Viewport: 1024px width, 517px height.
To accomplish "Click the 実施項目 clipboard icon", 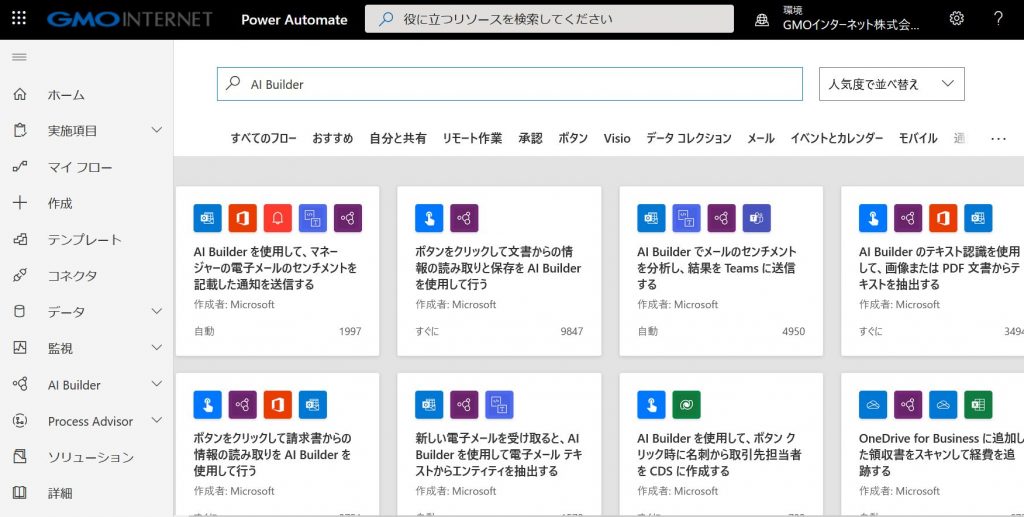I will click(x=20, y=130).
